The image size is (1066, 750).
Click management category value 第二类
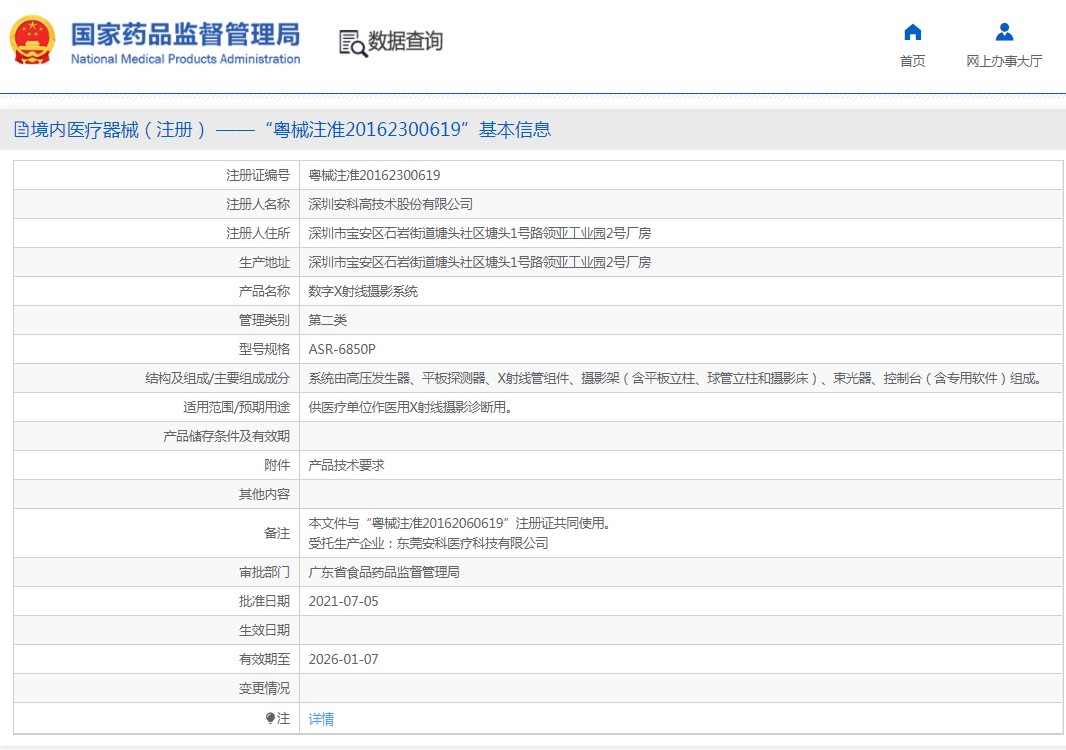(328, 320)
